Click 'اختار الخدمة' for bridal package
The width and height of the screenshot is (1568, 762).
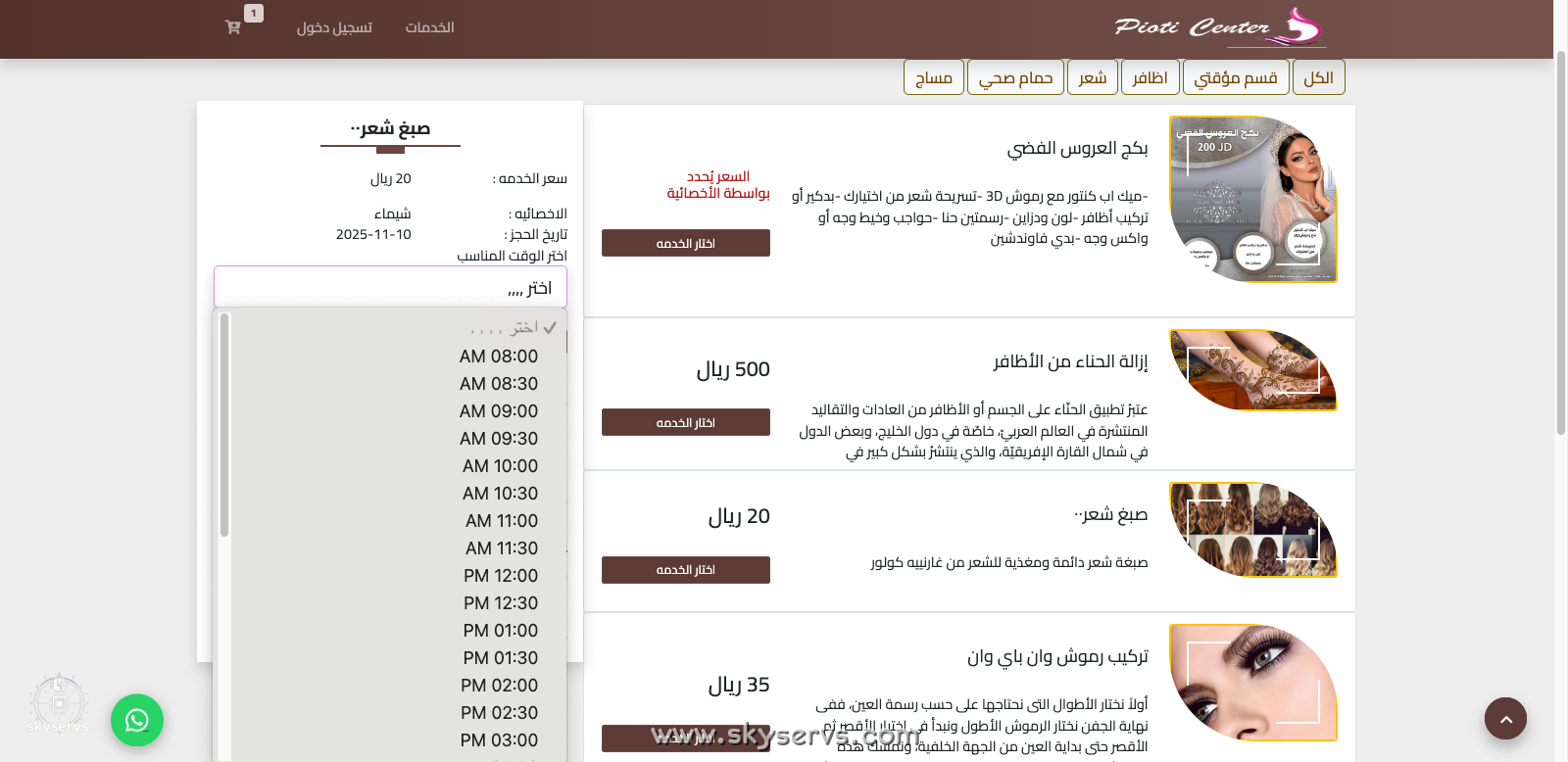[x=685, y=243]
